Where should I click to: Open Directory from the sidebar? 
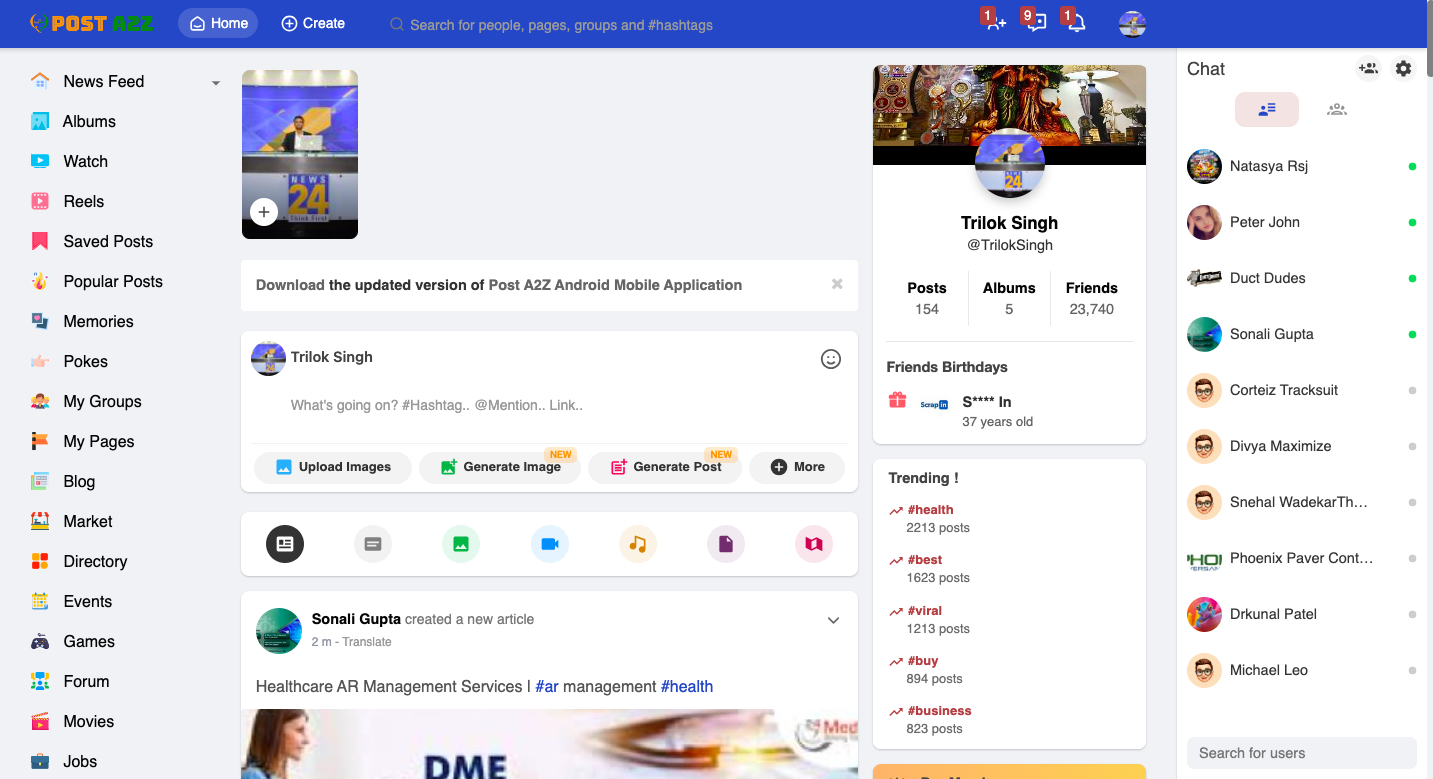click(95, 561)
